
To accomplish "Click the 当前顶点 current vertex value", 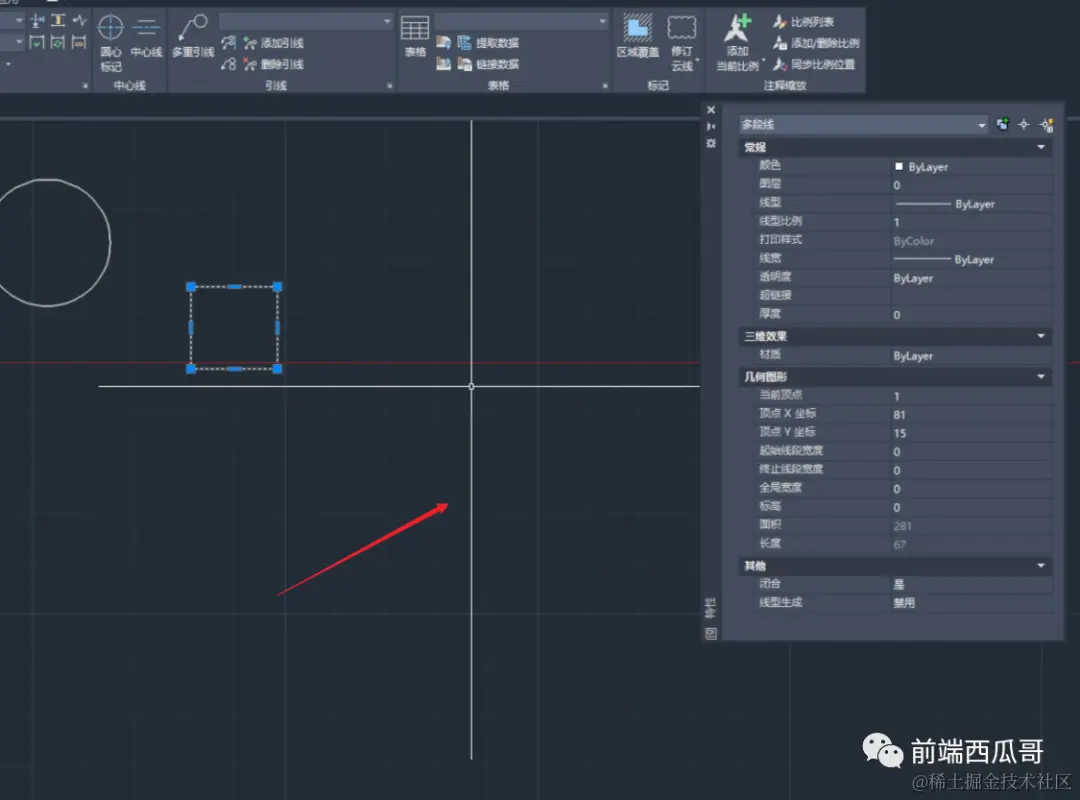I will coord(971,396).
